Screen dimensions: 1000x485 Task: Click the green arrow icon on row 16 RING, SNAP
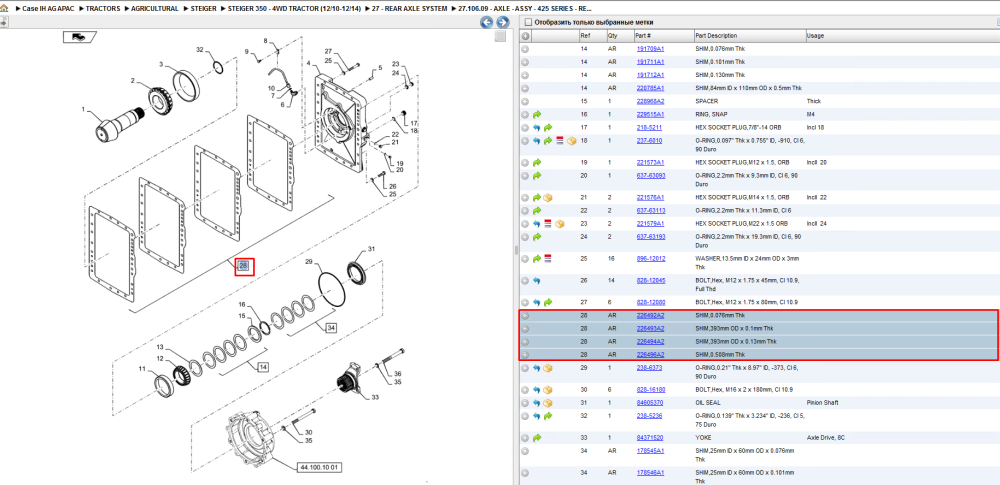(537, 115)
